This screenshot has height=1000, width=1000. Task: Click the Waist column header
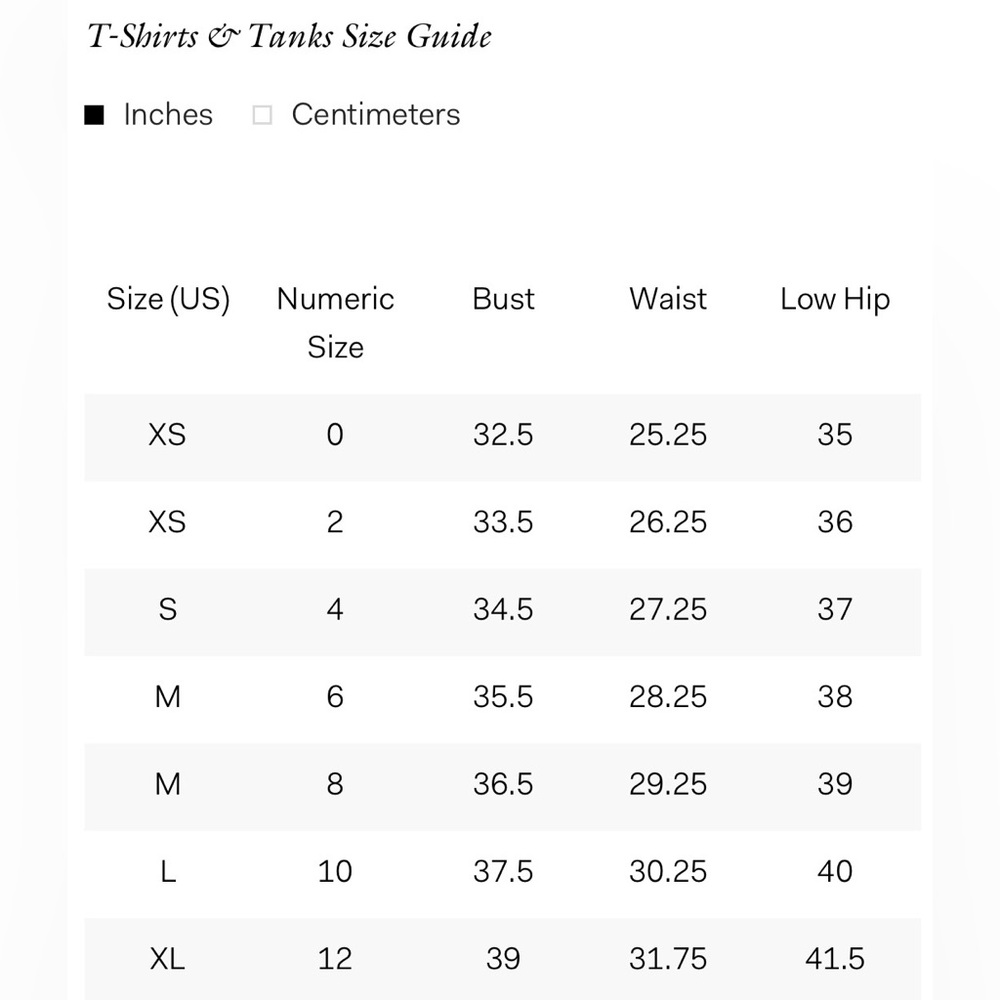click(x=668, y=299)
